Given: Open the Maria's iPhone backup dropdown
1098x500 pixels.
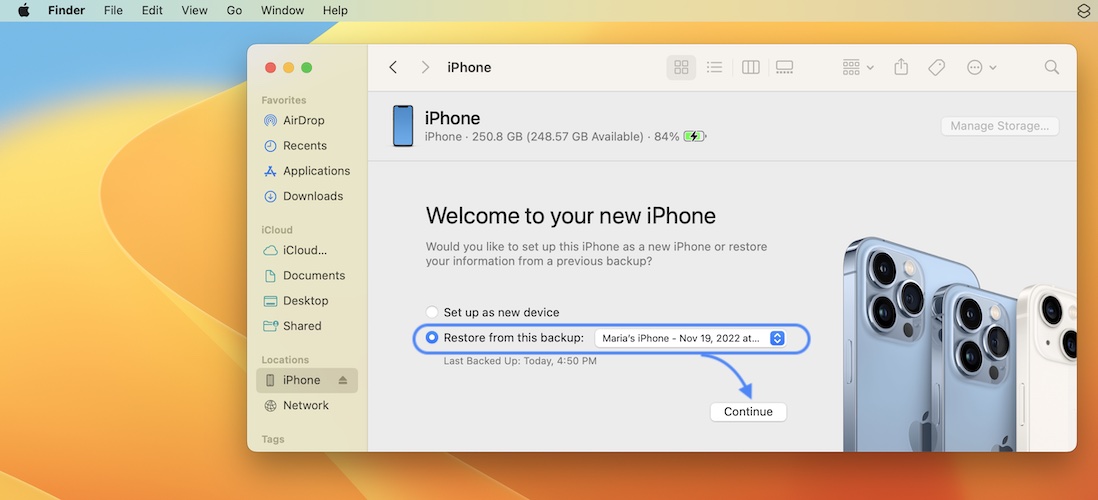Looking at the screenshot, I should (690, 338).
